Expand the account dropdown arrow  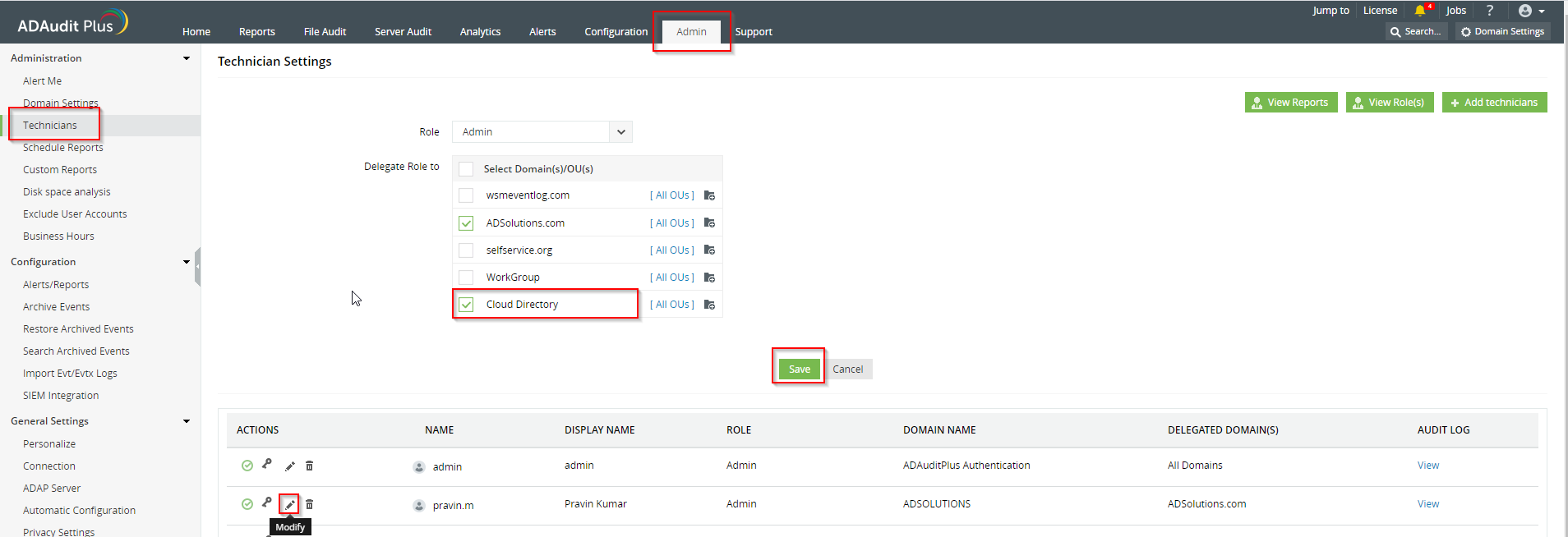[x=1541, y=11]
